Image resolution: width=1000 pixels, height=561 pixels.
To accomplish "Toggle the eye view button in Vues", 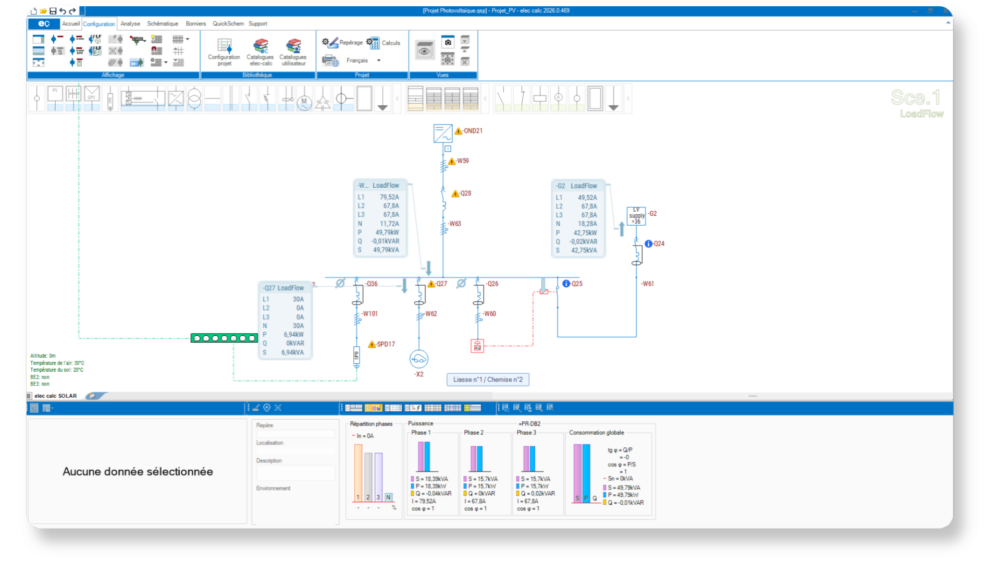I will (x=424, y=50).
